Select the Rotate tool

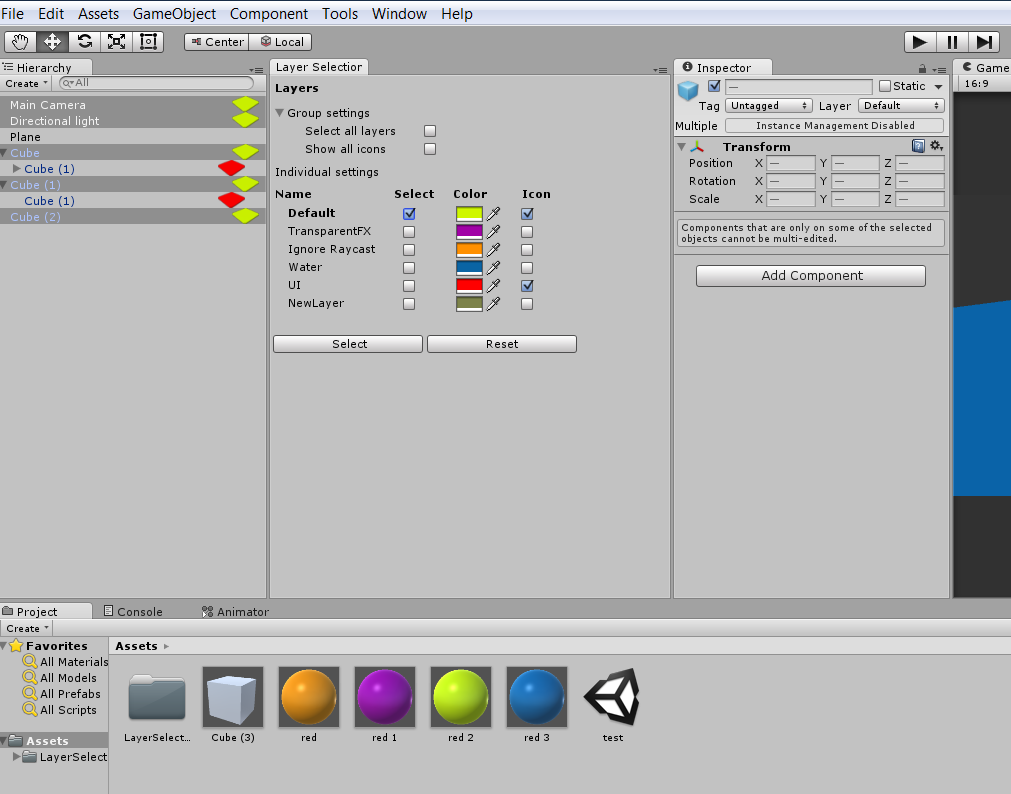pos(84,42)
